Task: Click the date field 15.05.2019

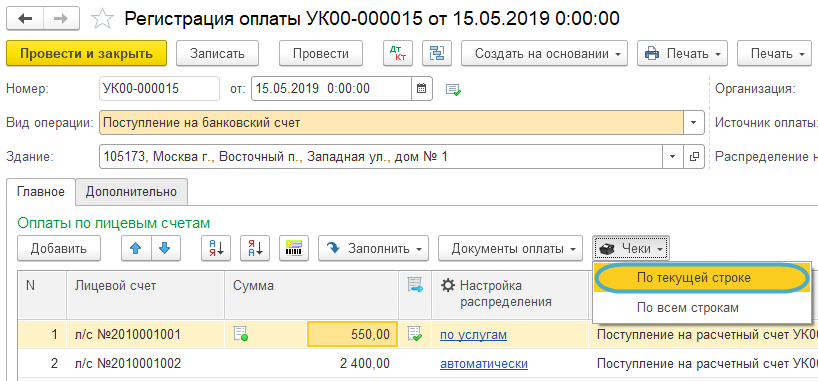Action: [332, 88]
